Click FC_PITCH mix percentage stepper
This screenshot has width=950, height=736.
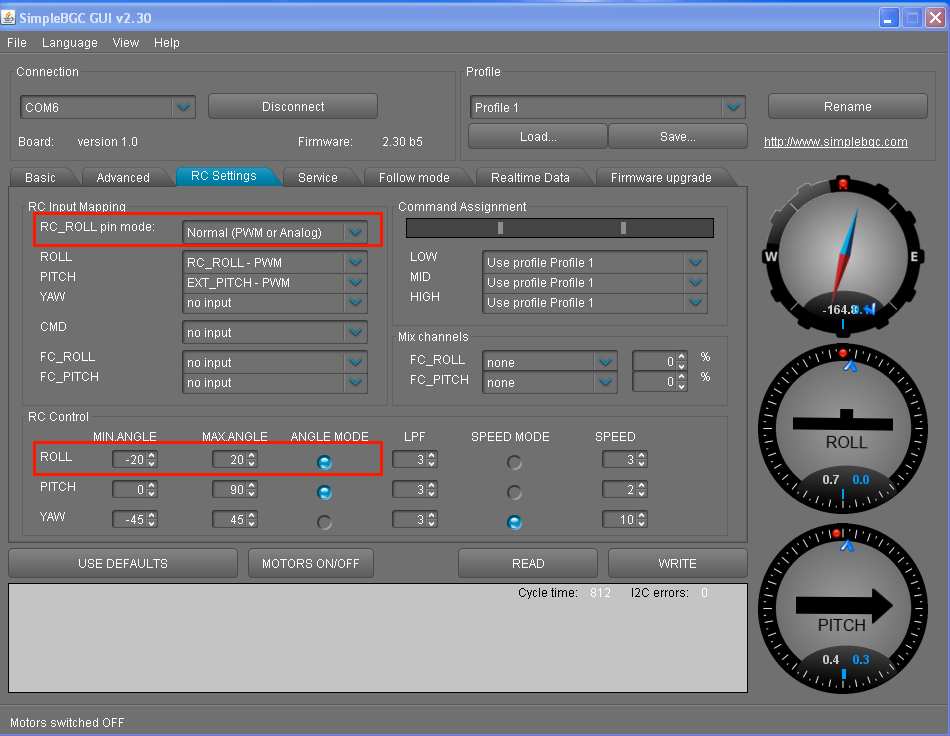click(682, 382)
